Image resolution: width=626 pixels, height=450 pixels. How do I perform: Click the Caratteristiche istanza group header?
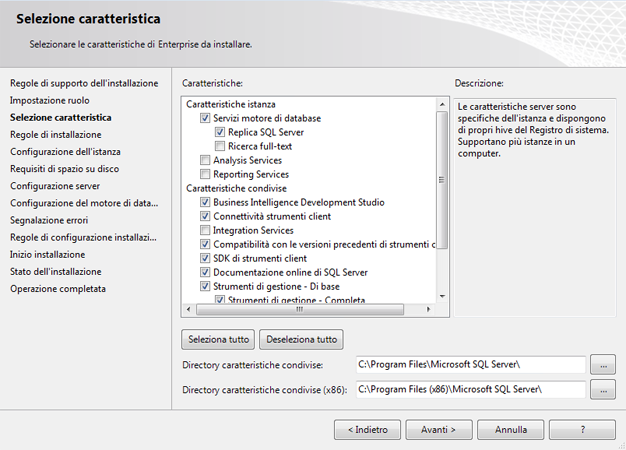point(231,105)
